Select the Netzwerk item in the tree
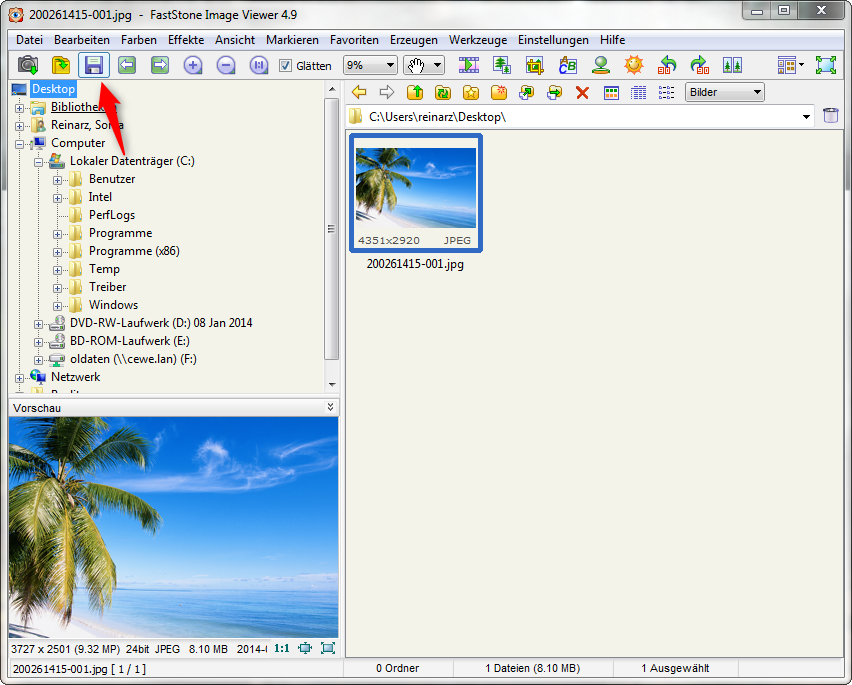Screen dimensions: 852x685 click(75, 377)
